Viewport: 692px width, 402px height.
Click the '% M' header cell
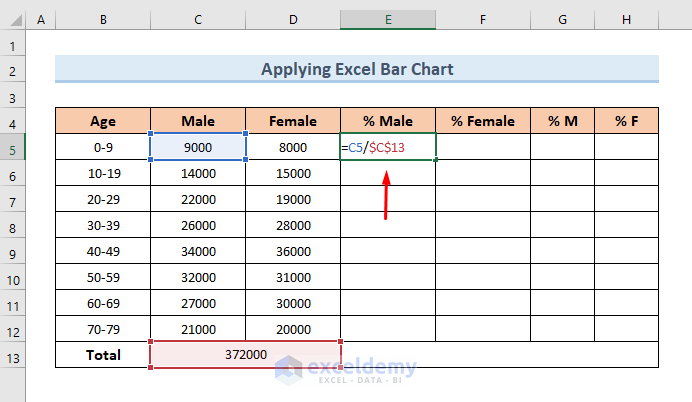click(562, 120)
